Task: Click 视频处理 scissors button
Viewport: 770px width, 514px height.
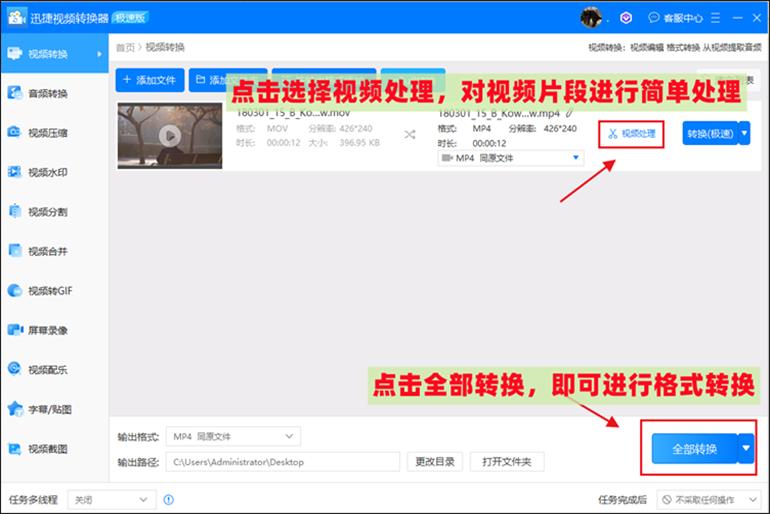Action: 632,134
